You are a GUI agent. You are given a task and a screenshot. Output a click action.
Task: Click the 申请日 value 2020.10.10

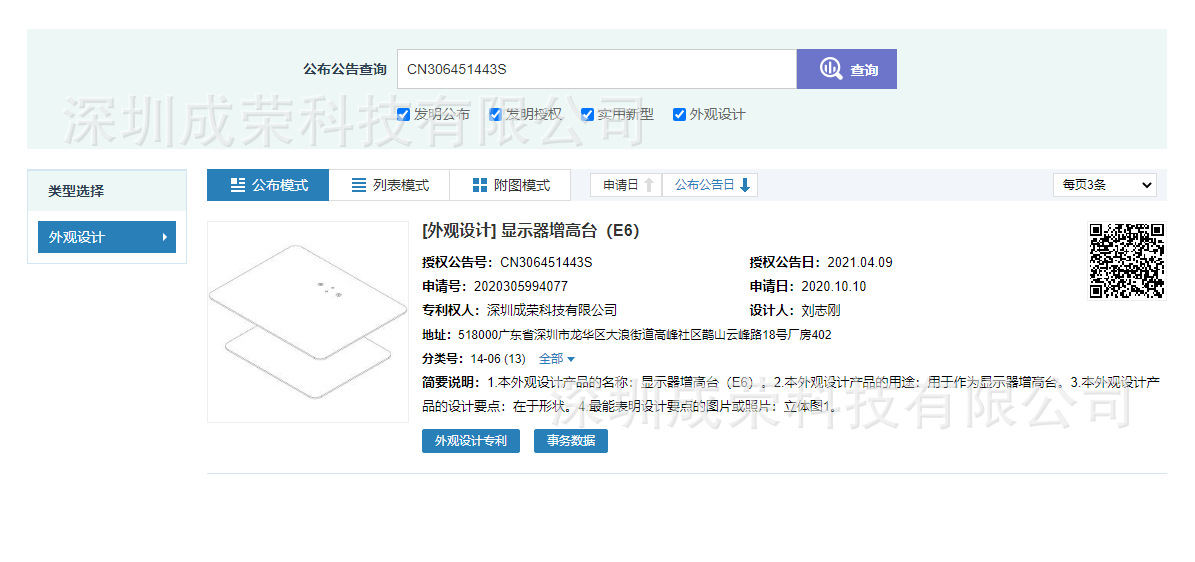click(x=834, y=287)
